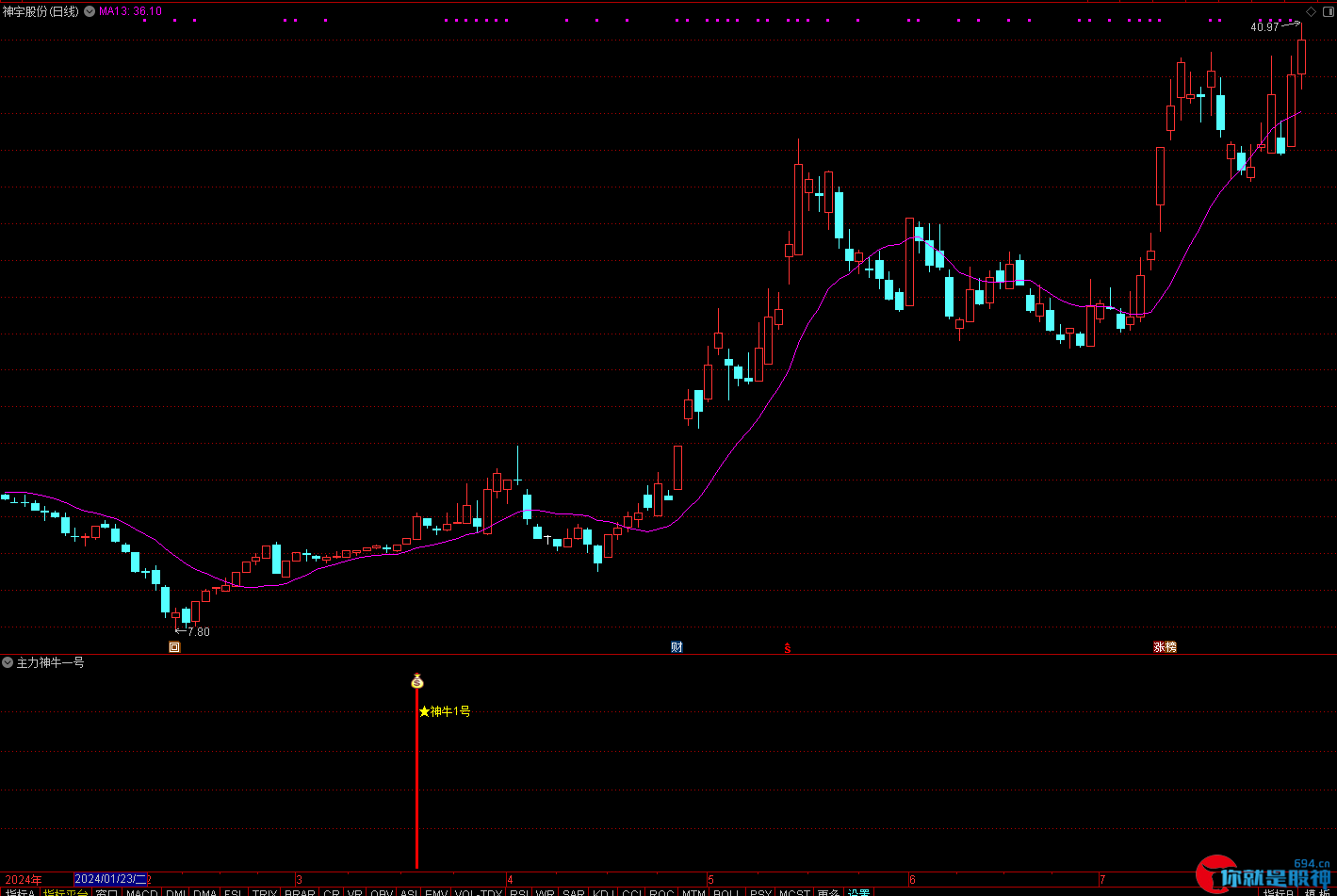
Task: Click the 涨榜 marker icon
Action: 1166,647
